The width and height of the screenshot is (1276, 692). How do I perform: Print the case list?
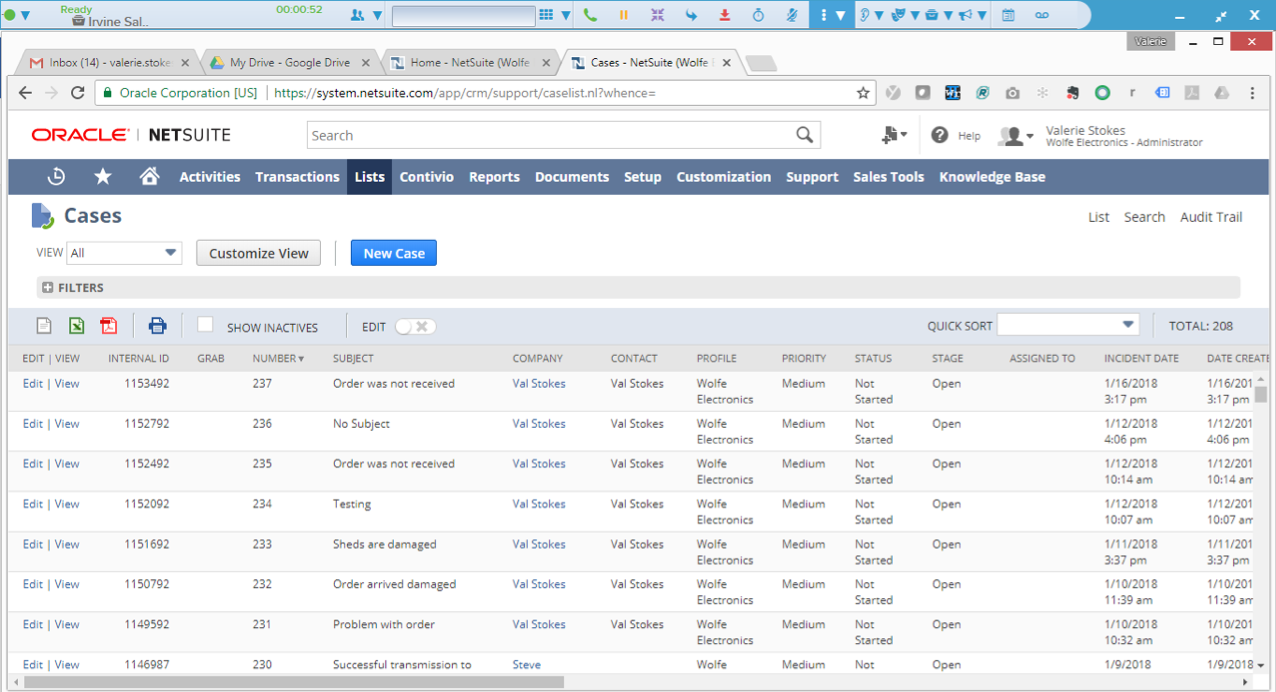(x=157, y=325)
